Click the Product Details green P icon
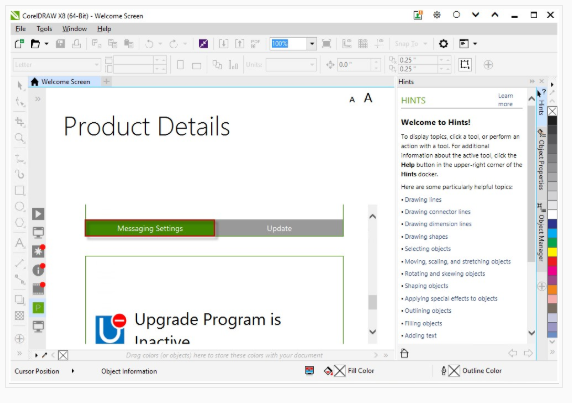The width and height of the screenshot is (572, 403). click(x=38, y=308)
